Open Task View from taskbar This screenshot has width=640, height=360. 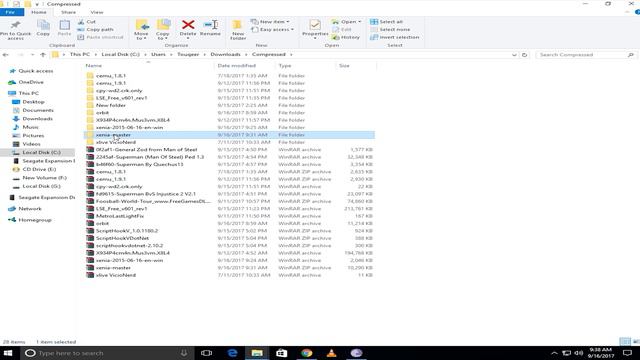207,353
